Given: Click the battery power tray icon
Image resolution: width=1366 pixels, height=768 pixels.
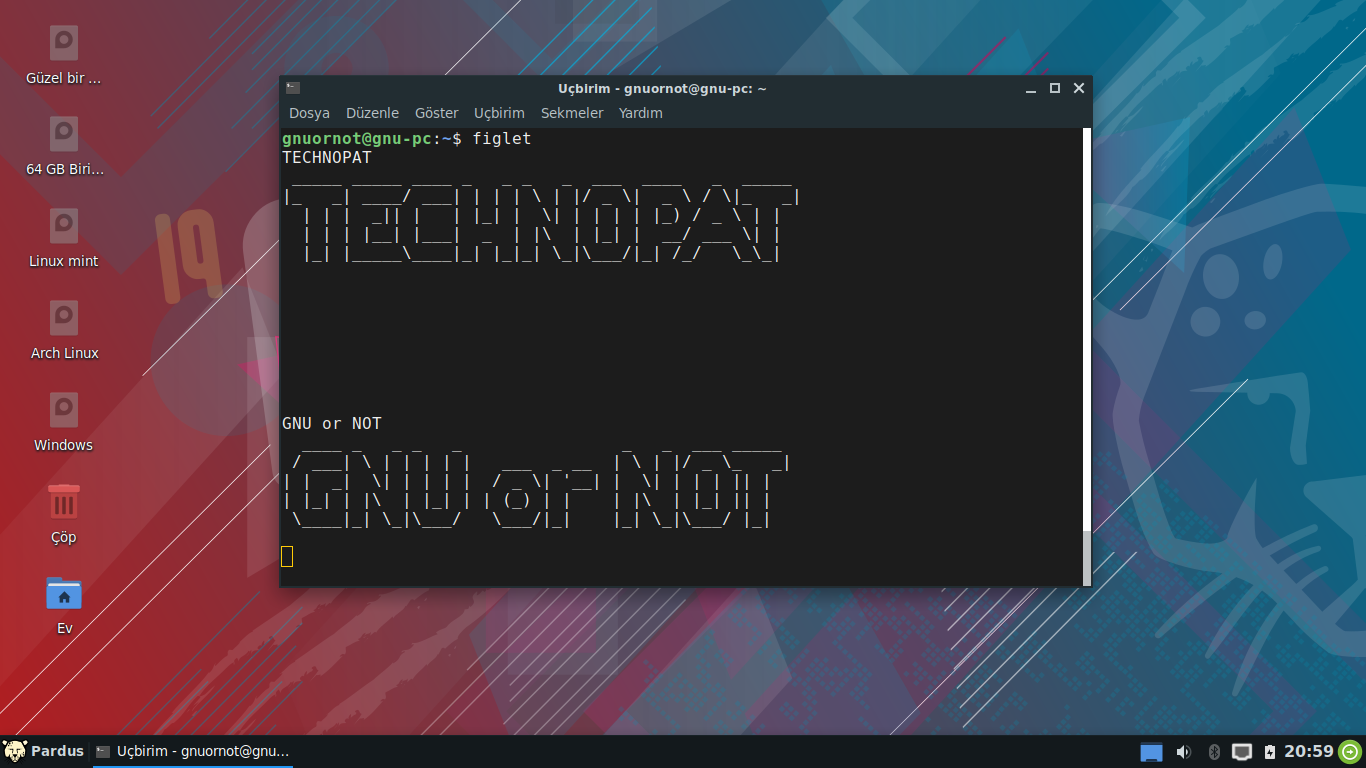Looking at the screenshot, I should click(1270, 752).
